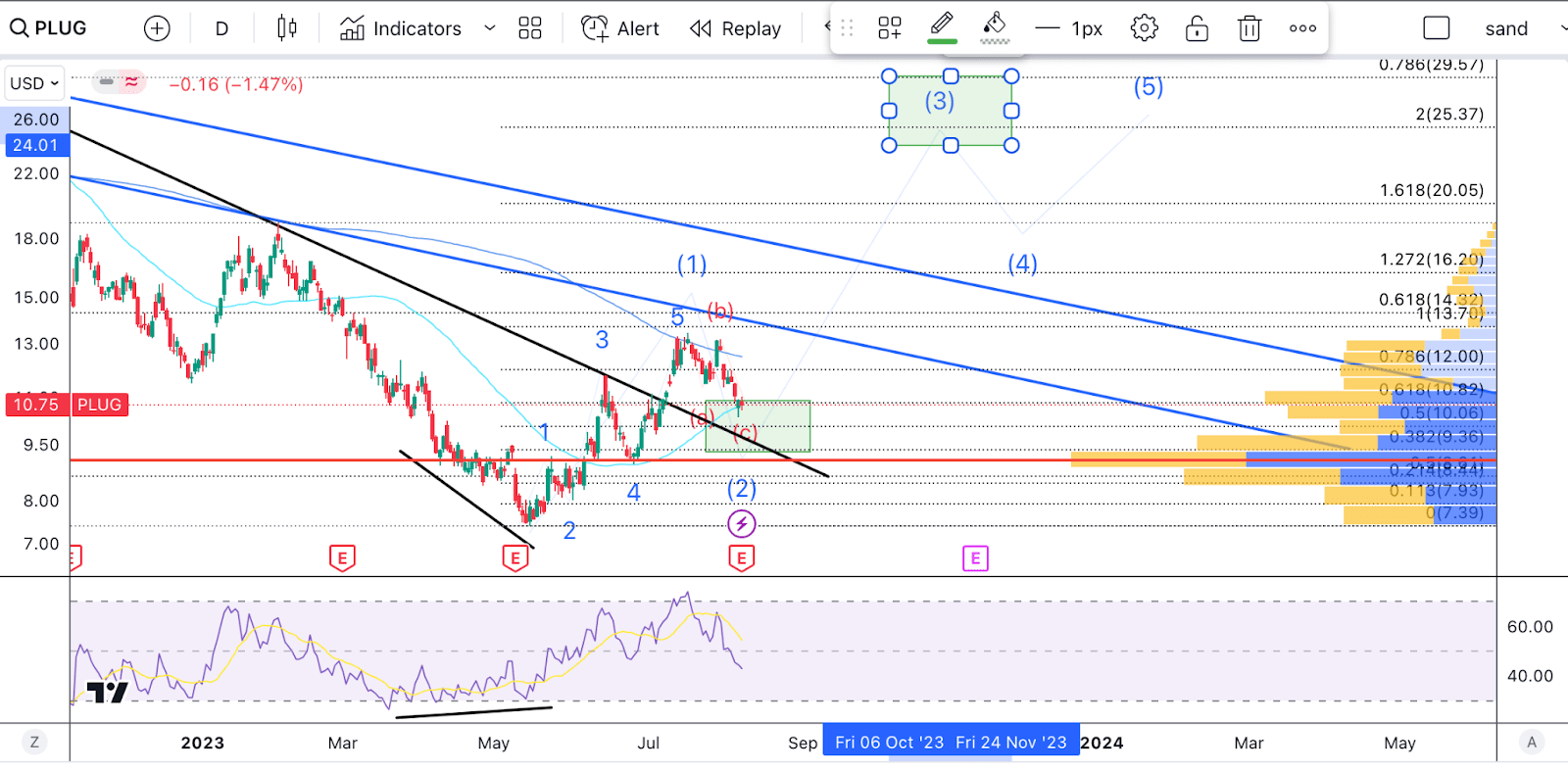
Task: Open the more options three-dots menu
Action: tap(1302, 28)
